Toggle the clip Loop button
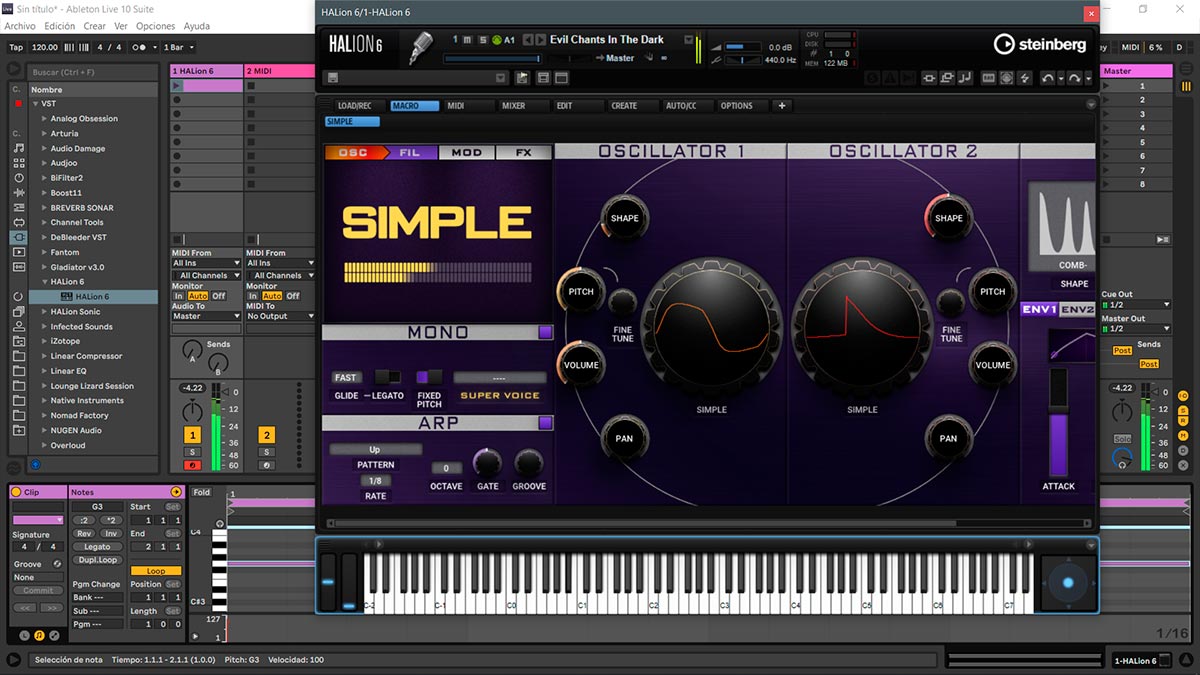This screenshot has width=1200, height=675. point(155,571)
